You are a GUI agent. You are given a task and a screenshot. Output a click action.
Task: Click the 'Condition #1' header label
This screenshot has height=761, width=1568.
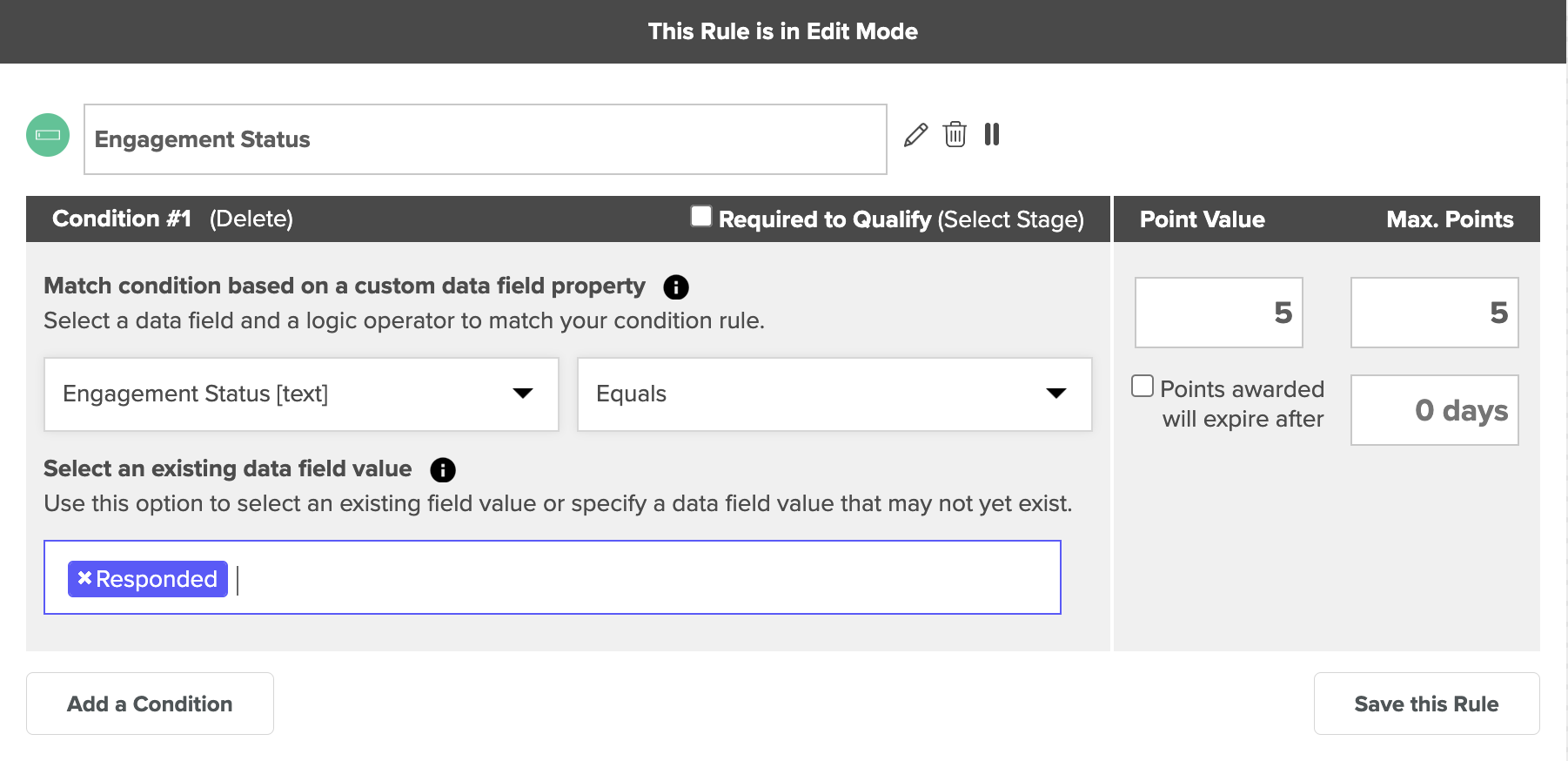[x=122, y=219]
